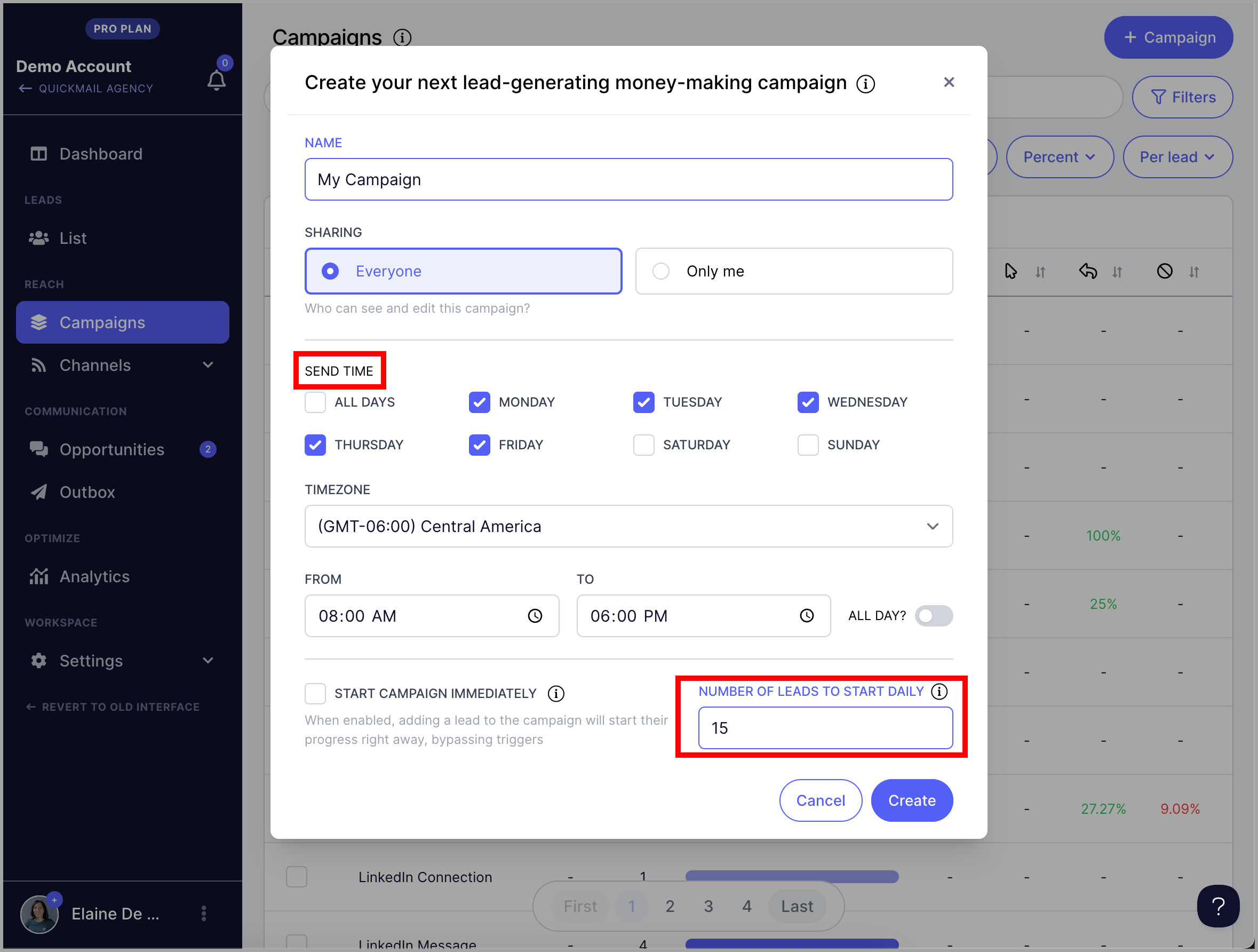
Task: Open user options three-dot menu
Action: (204, 914)
